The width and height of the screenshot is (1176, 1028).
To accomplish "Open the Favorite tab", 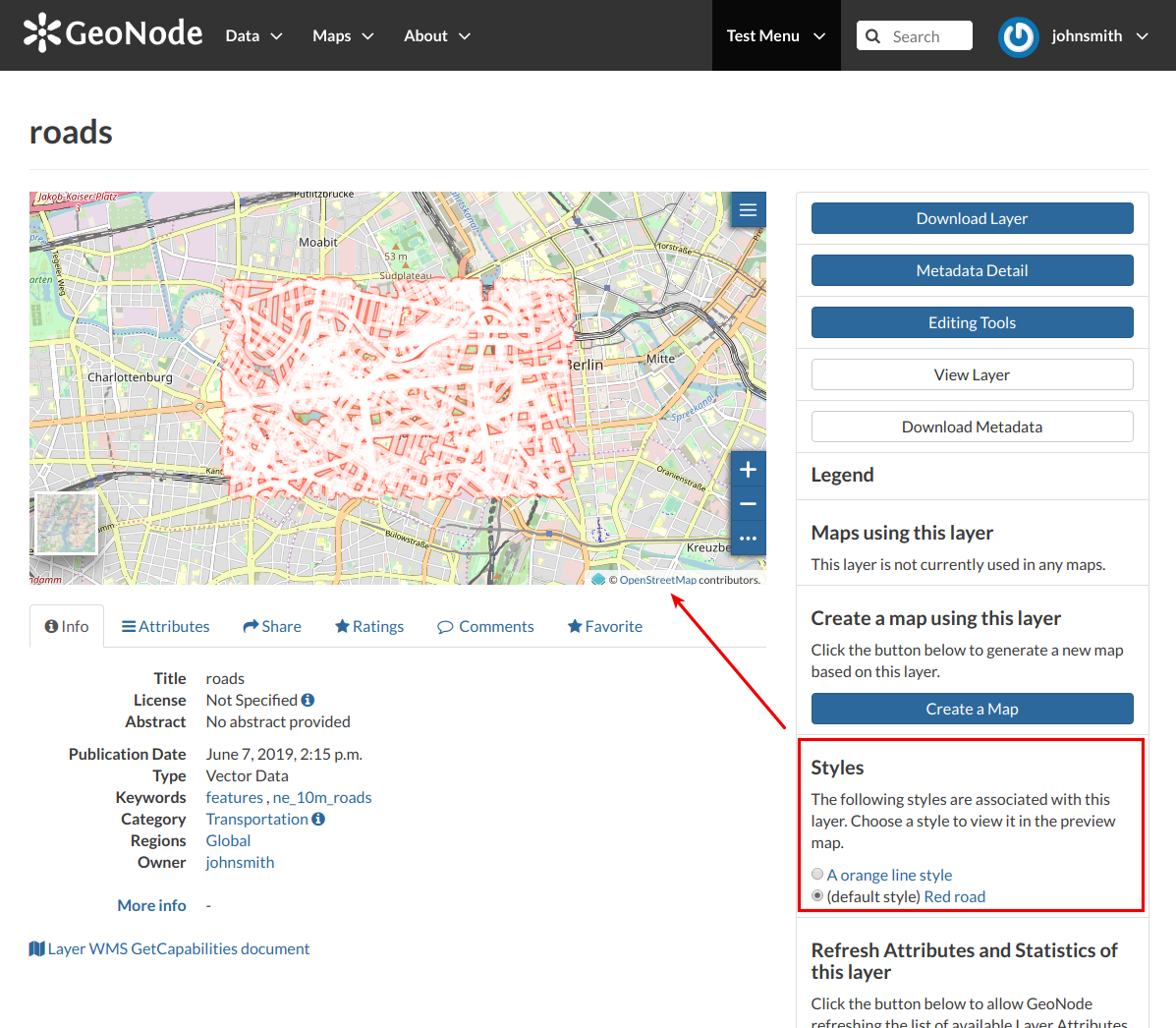I will (x=605, y=626).
